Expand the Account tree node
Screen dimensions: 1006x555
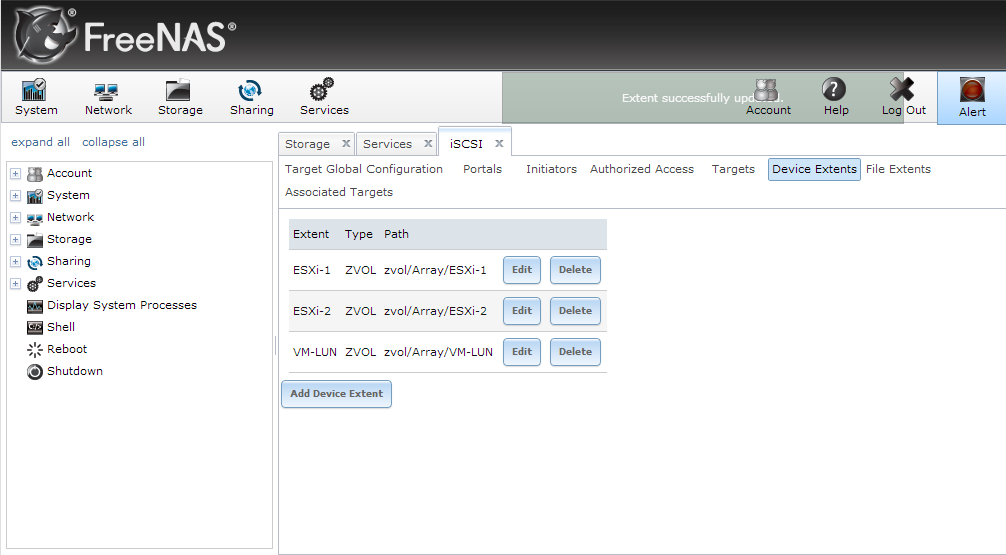pos(15,173)
